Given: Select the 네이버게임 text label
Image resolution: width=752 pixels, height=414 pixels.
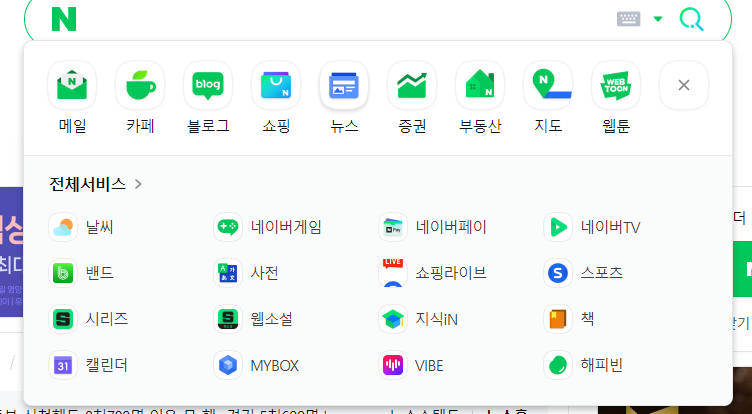Looking at the screenshot, I should tap(286, 227).
